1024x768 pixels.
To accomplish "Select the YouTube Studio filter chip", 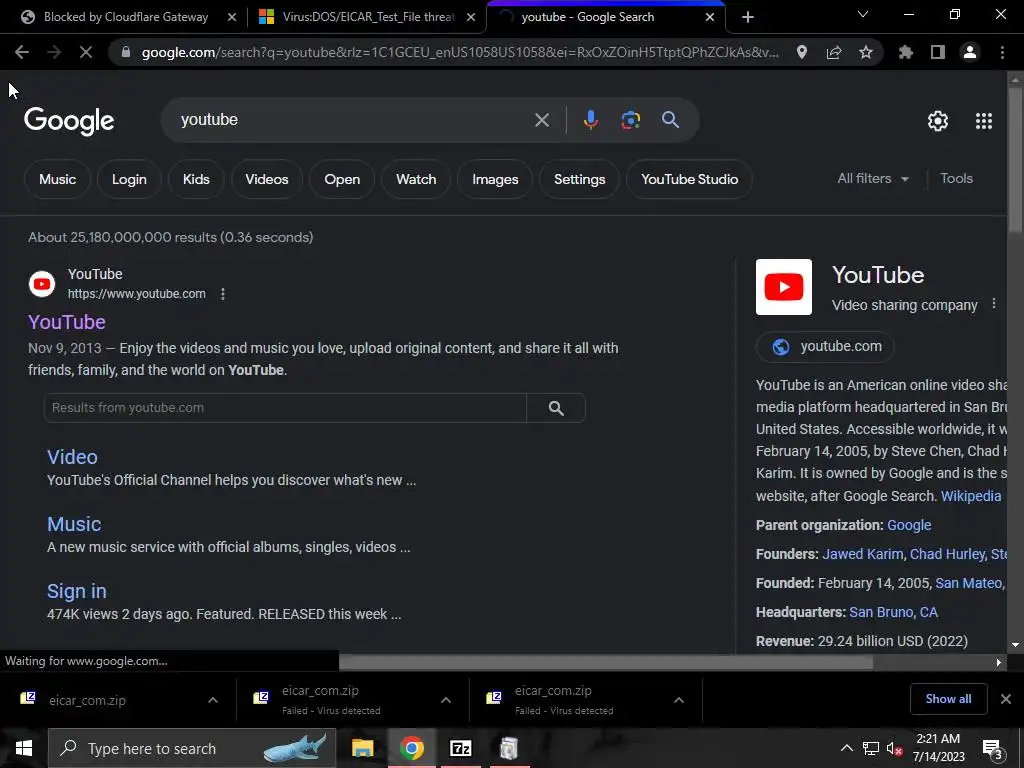I will pos(690,179).
